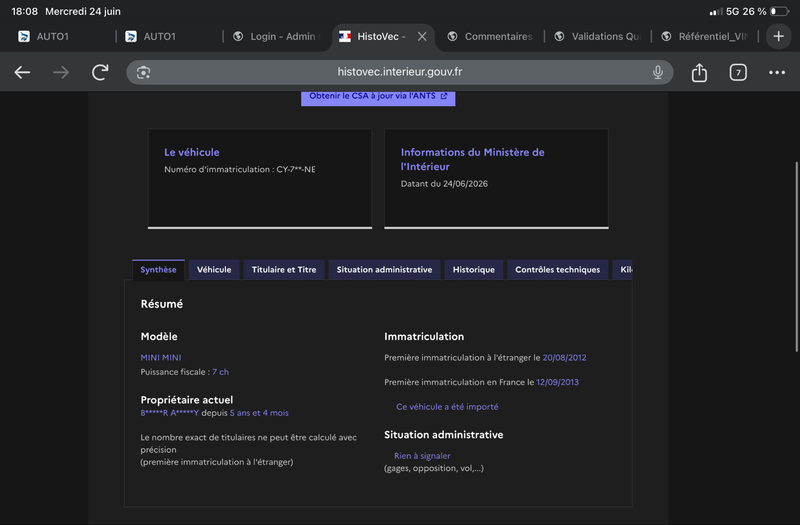This screenshot has height=525, width=800.
Task: Close the HistoVec tab
Action: (x=422, y=36)
